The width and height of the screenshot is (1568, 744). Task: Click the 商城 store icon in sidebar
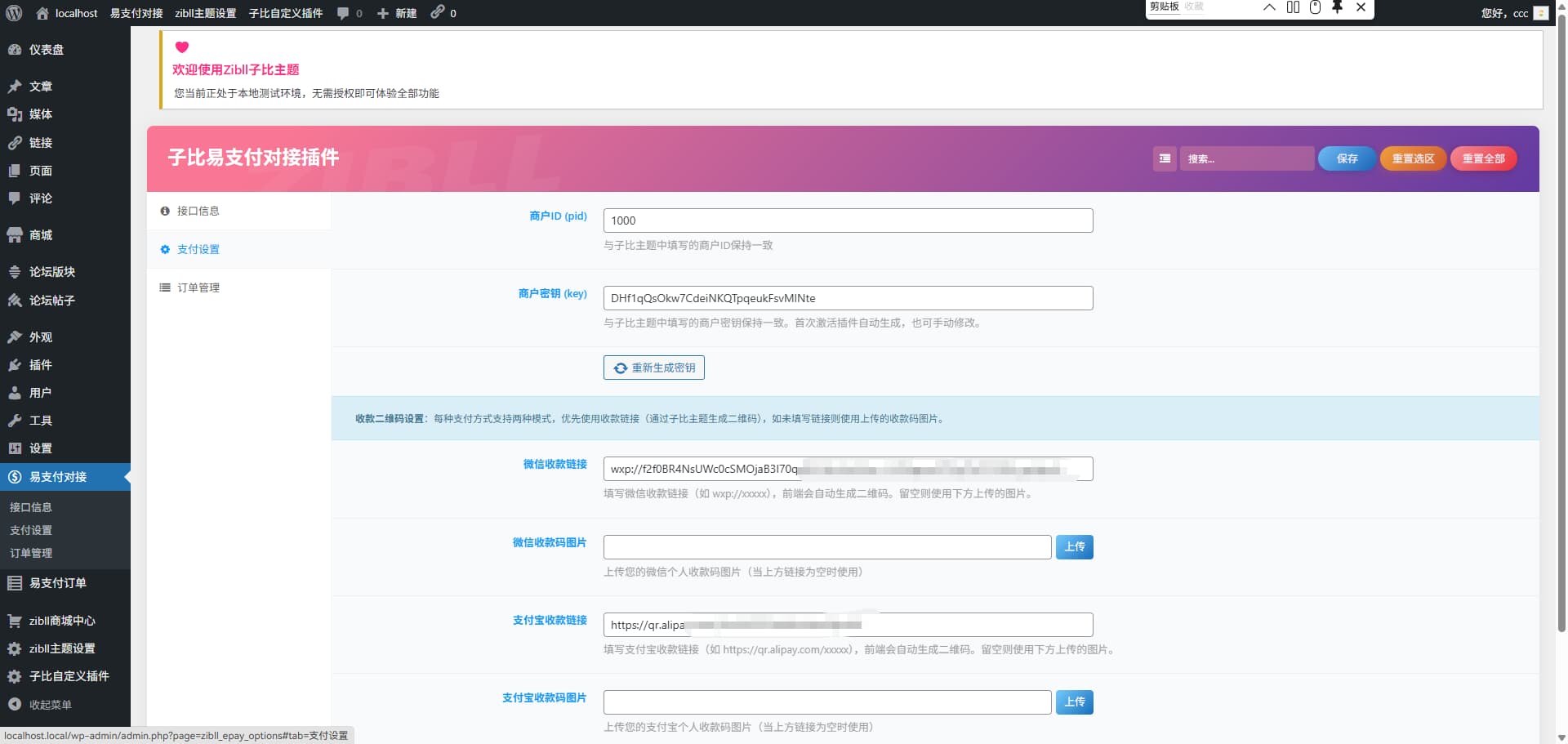click(15, 235)
